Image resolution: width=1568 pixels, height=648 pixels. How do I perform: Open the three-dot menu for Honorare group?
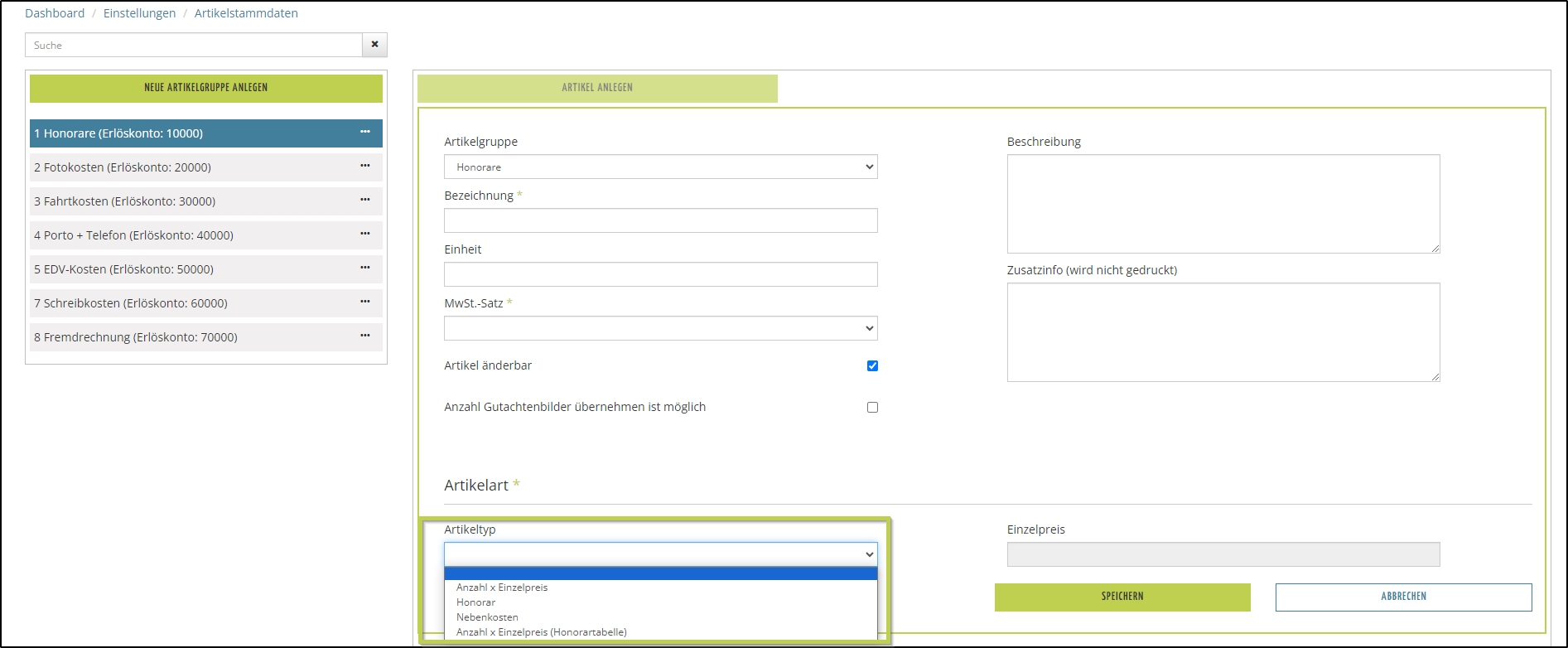(364, 133)
